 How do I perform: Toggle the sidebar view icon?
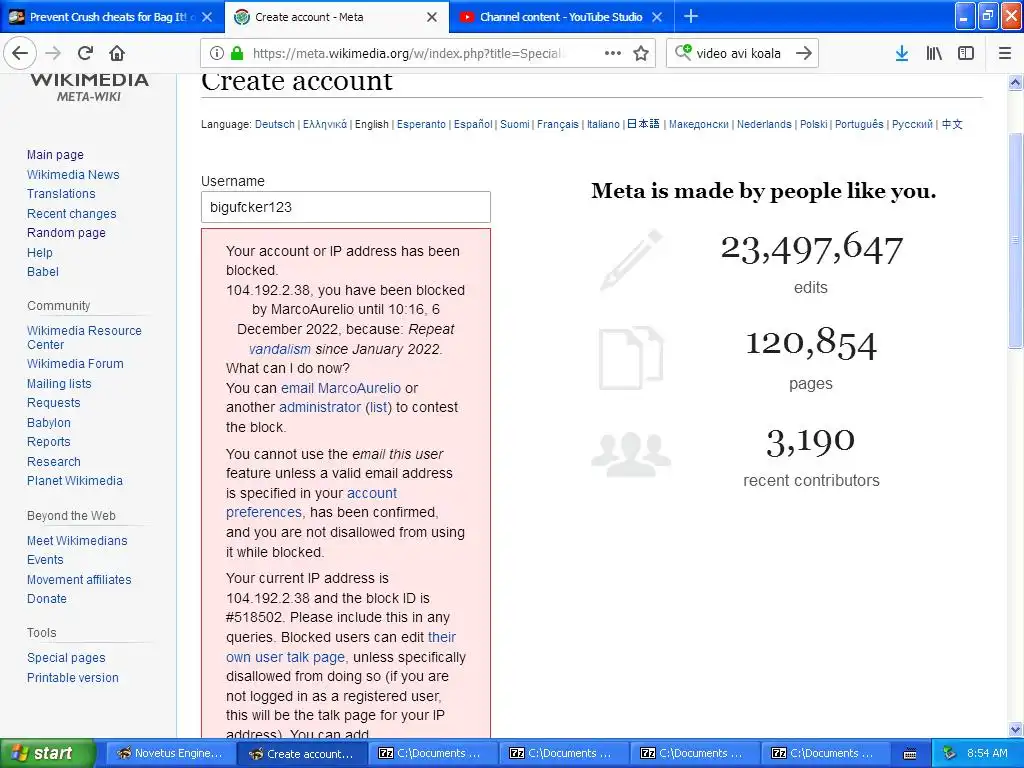click(x=966, y=54)
